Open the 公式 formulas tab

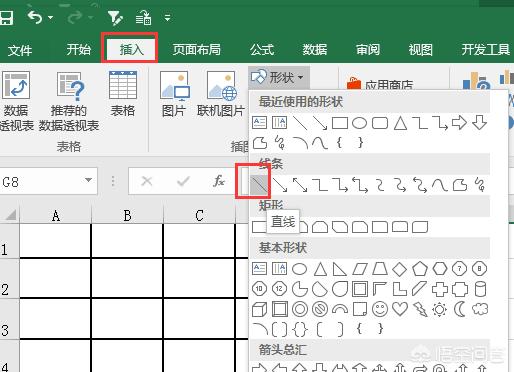click(x=262, y=50)
